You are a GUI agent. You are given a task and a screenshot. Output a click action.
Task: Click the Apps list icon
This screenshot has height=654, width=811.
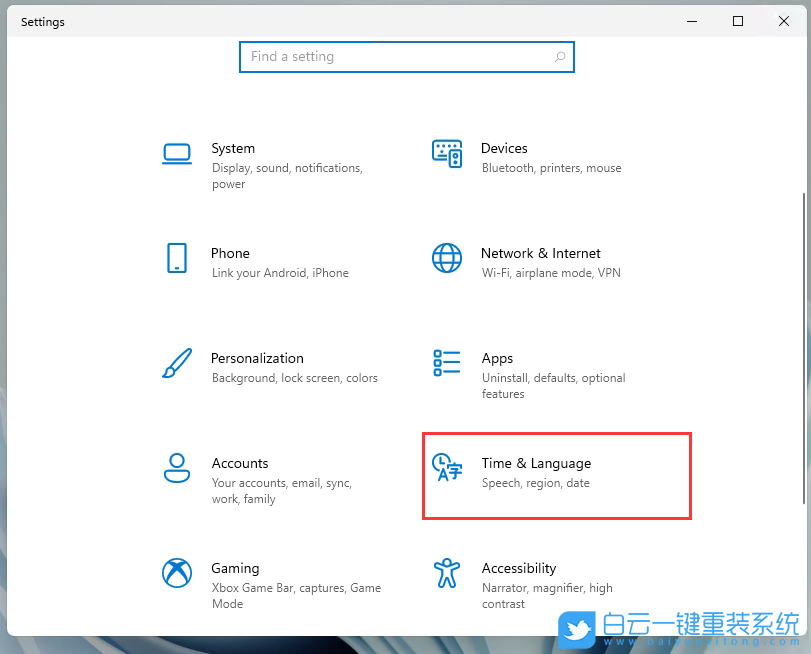point(447,362)
